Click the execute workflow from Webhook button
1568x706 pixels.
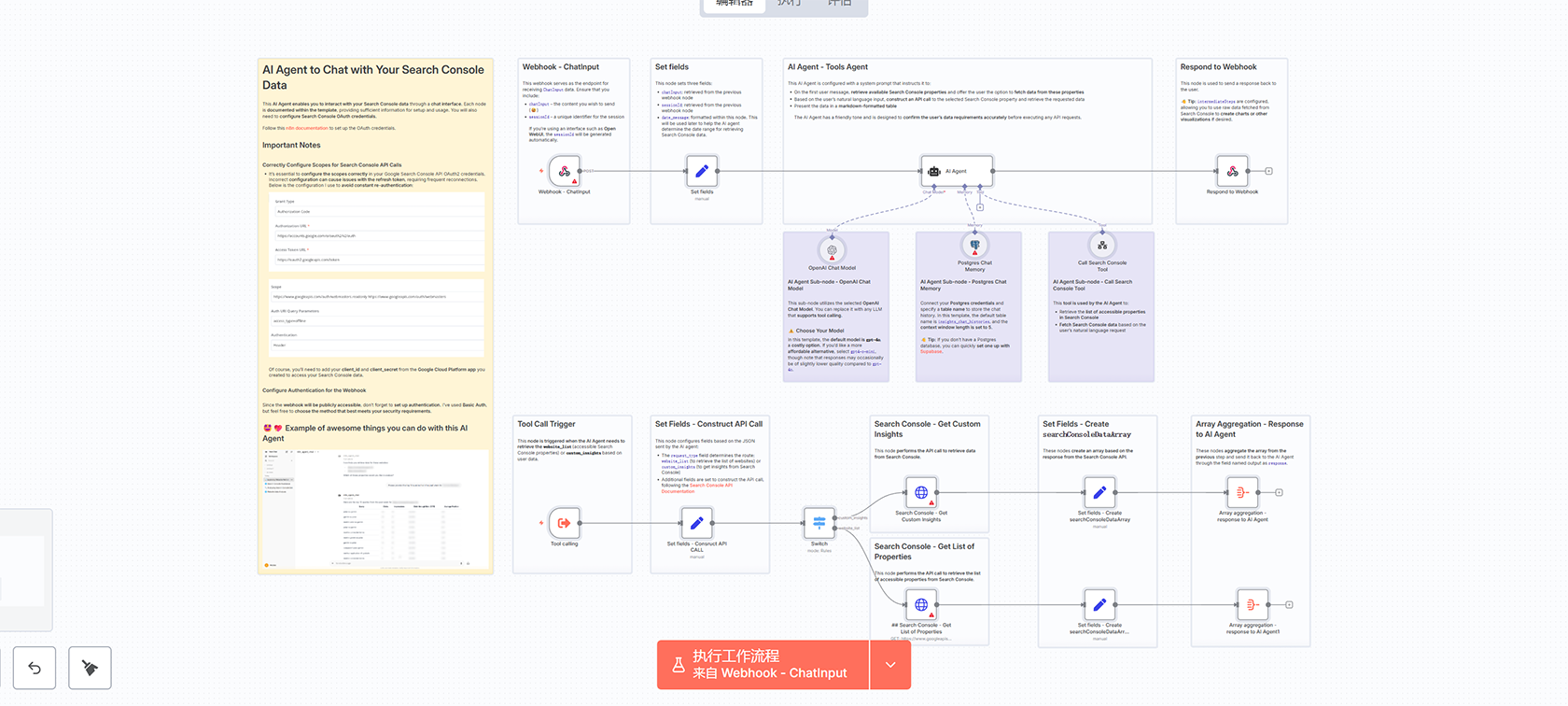763,665
